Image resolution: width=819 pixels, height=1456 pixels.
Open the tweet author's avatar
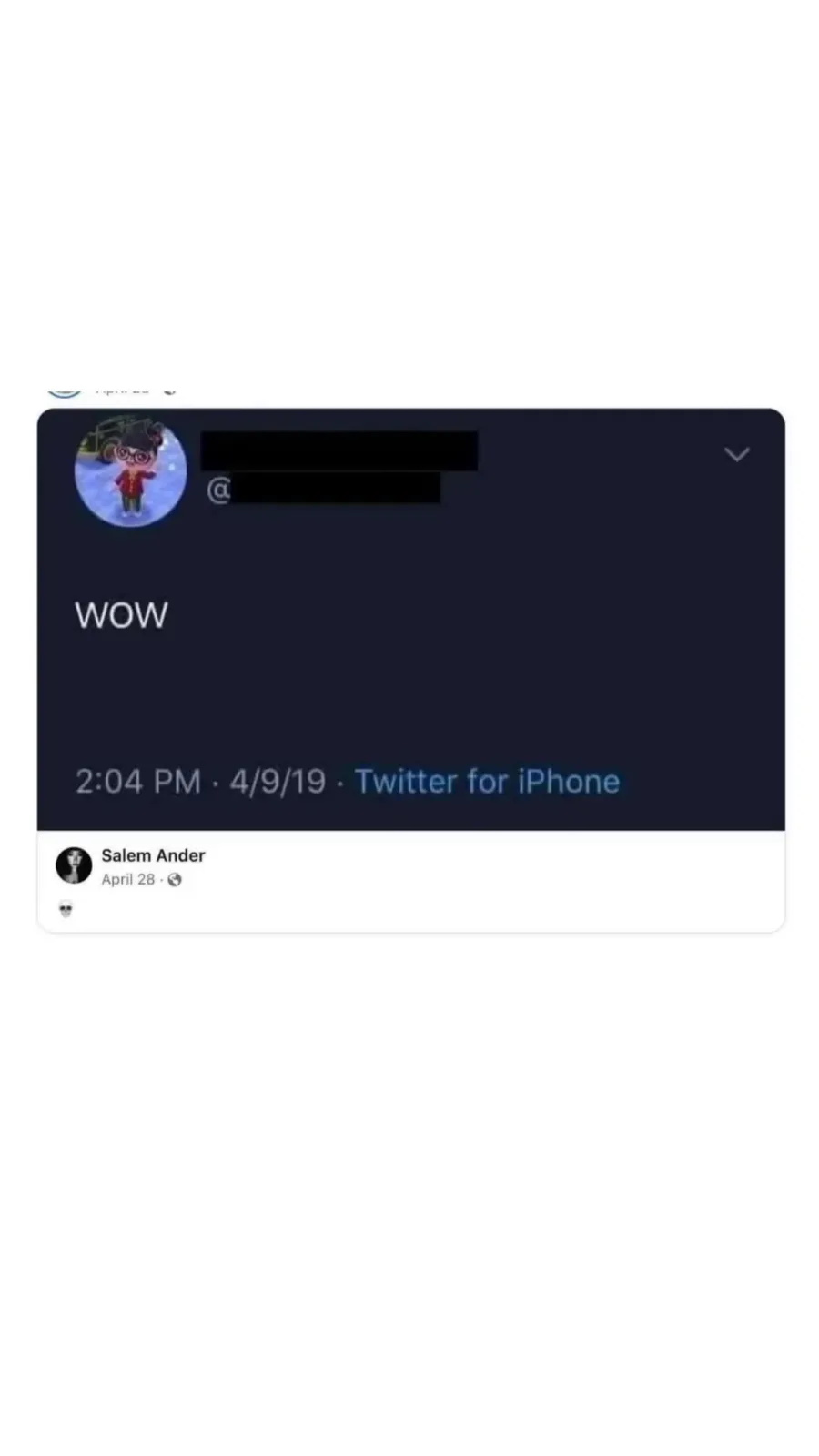coord(130,471)
